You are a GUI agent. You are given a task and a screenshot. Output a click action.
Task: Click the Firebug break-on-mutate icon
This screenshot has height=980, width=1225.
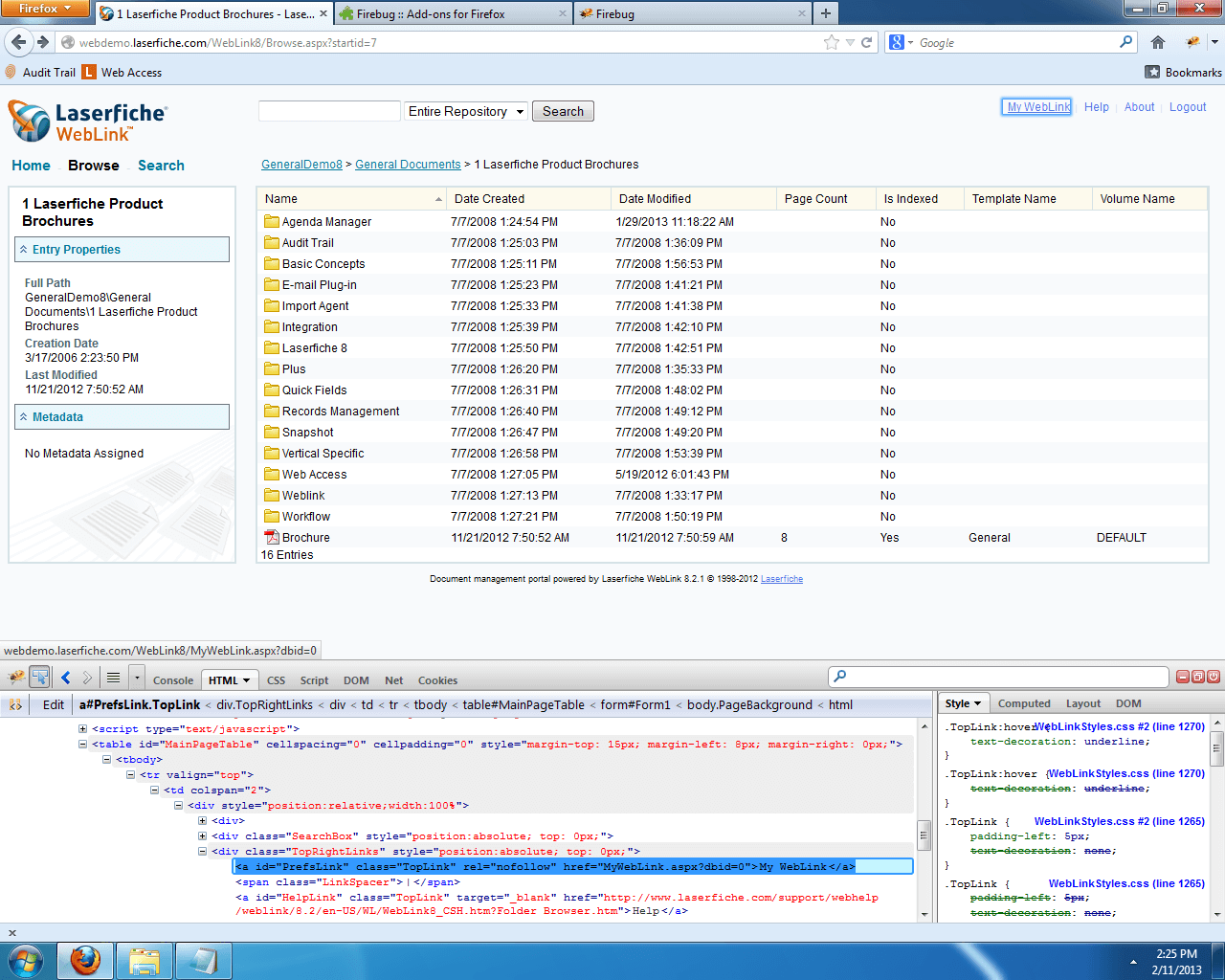pyautogui.click(x=15, y=704)
